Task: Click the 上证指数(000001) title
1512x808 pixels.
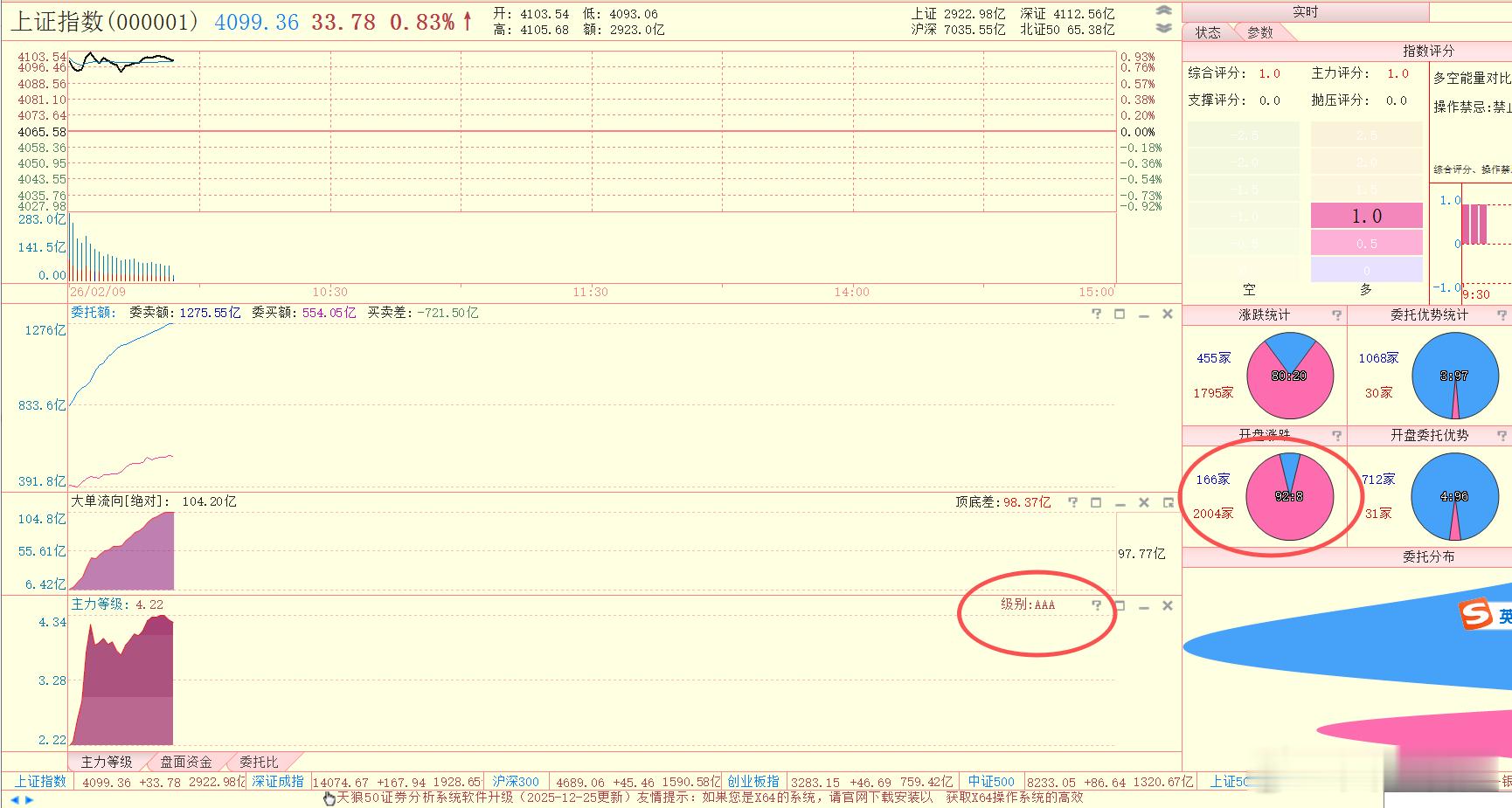Action: coord(105,22)
